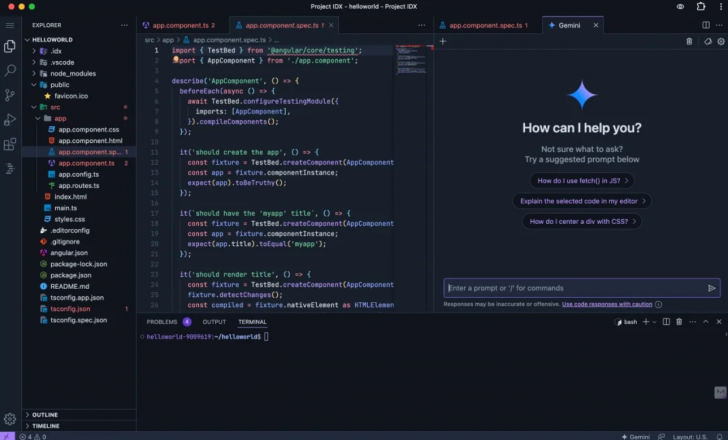Image resolution: width=728 pixels, height=440 pixels.
Task: Expand the node_modules folder
Action: pos(34,73)
